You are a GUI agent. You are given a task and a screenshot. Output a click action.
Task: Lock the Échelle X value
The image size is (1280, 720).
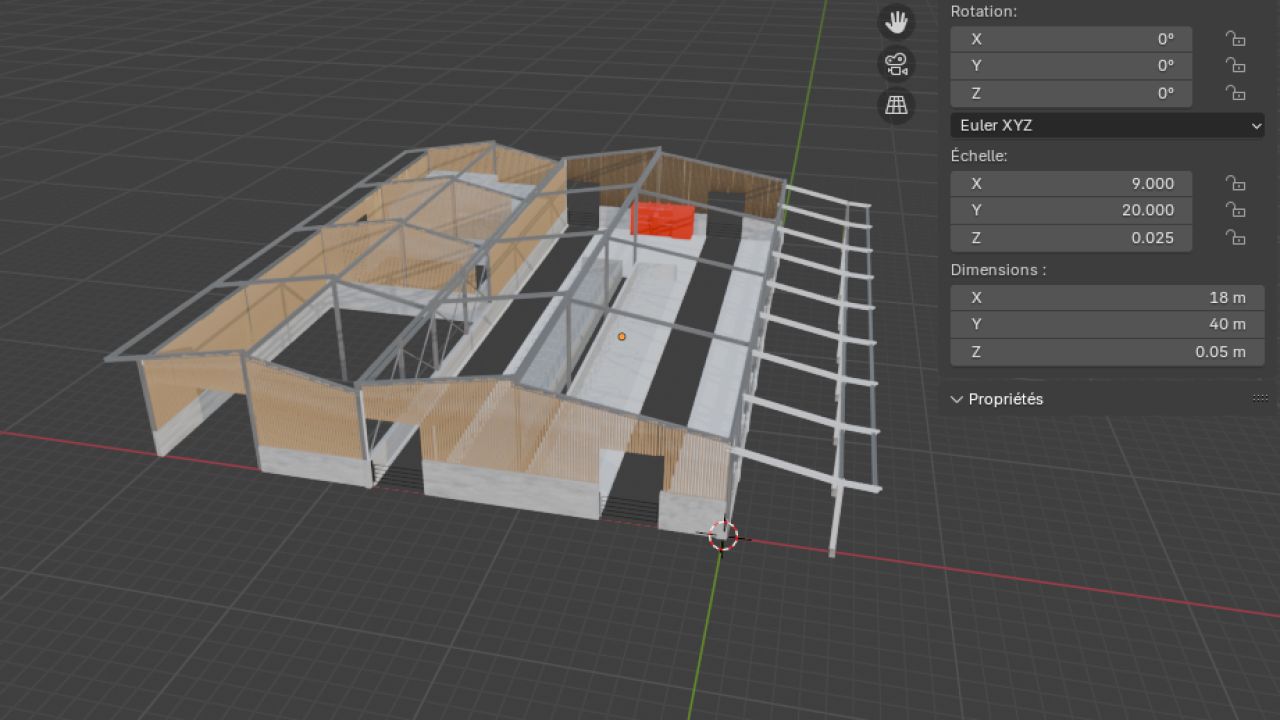tap(1236, 184)
